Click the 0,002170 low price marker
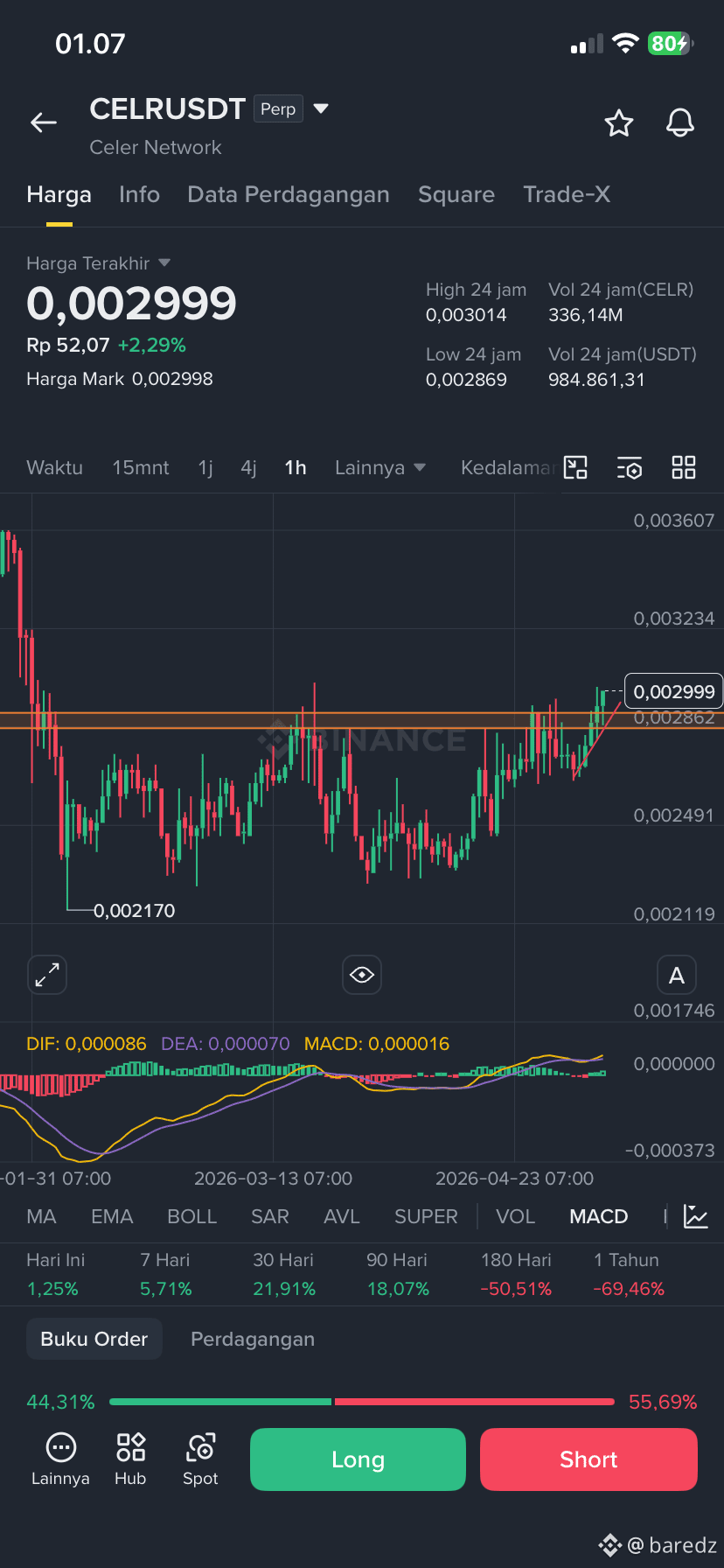Image resolution: width=724 pixels, height=1568 pixels. pos(134,911)
